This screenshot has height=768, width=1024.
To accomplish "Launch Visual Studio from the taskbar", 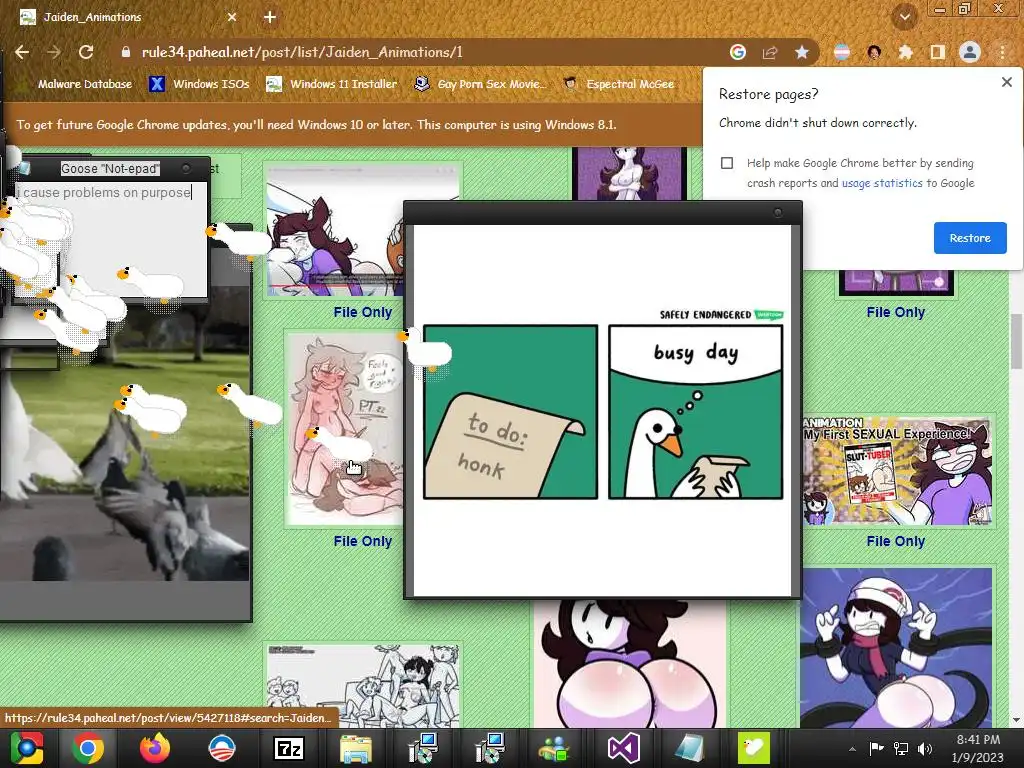I will click(x=623, y=748).
